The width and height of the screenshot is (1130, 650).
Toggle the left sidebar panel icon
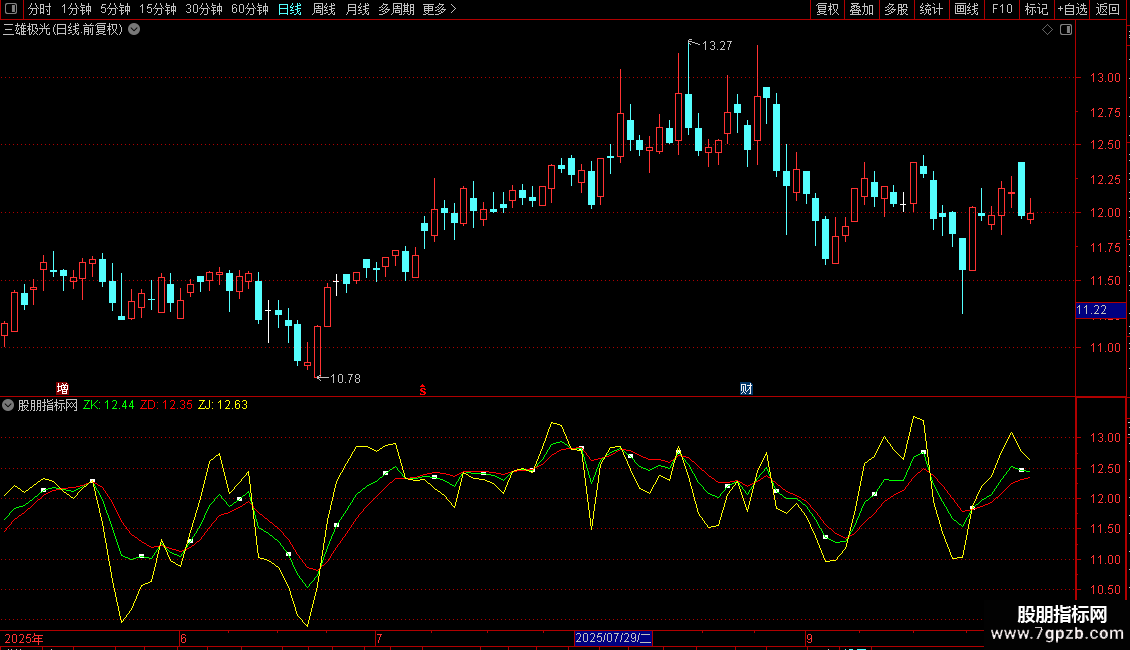(11, 9)
